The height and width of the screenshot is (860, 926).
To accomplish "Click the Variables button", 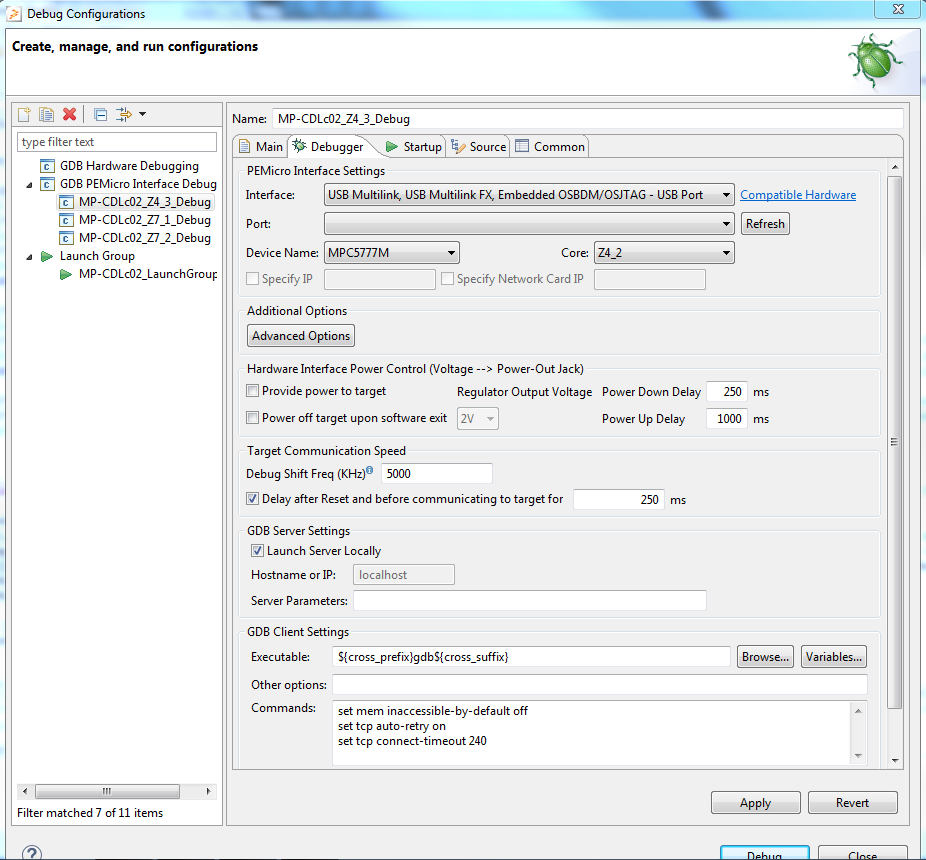I will [833, 657].
